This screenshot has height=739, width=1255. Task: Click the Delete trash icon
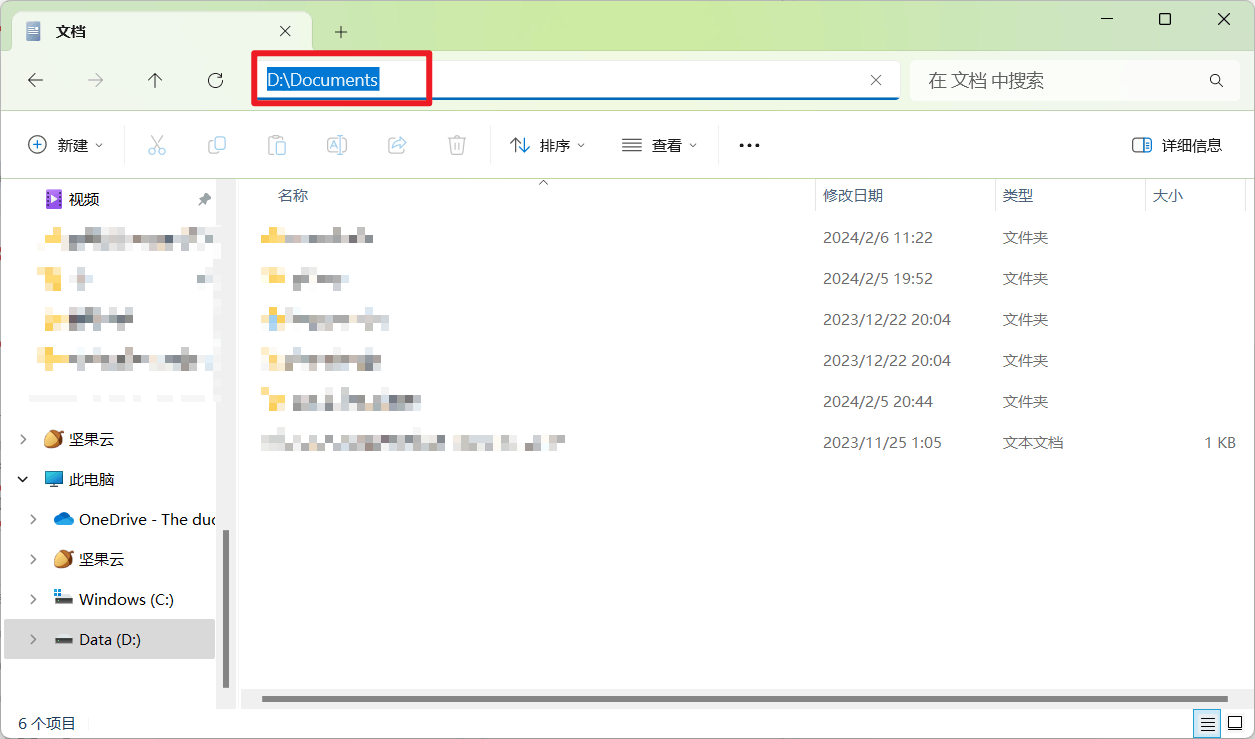[x=457, y=145]
